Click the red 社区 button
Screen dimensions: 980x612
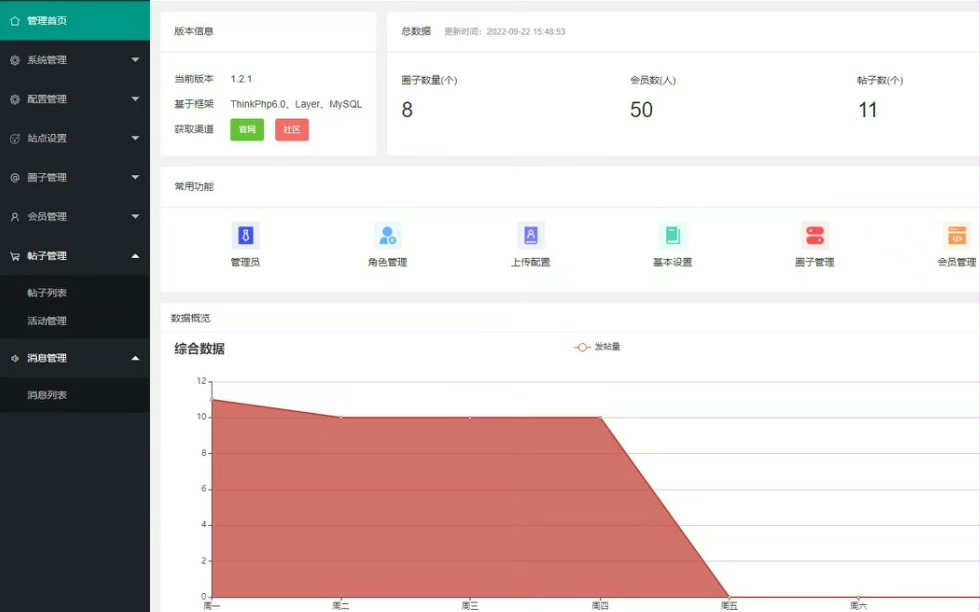pyautogui.click(x=292, y=129)
